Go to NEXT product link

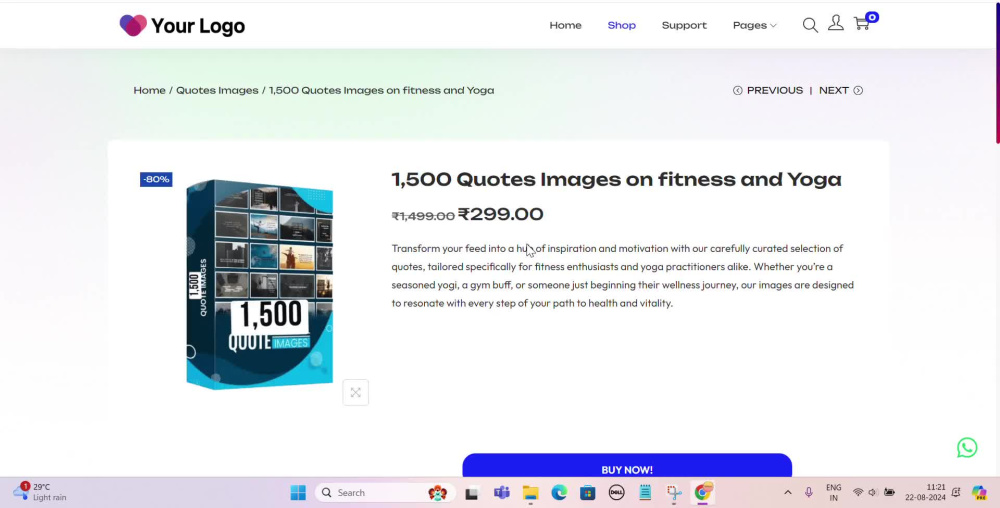point(834,91)
